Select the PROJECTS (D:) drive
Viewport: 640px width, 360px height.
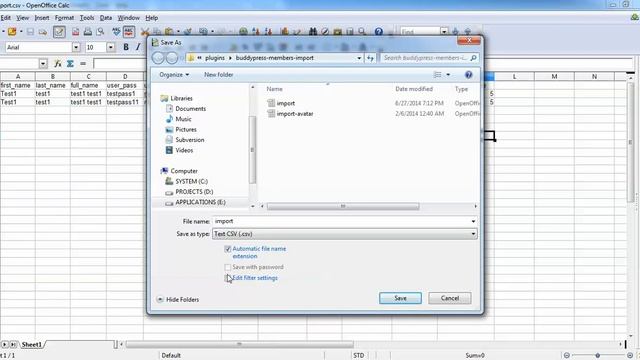pyautogui.click(x=189, y=192)
